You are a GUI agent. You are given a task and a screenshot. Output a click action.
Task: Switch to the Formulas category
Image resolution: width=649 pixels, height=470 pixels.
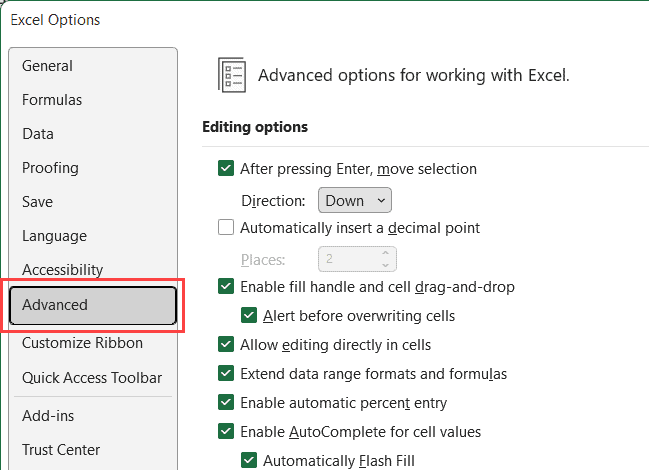[52, 100]
